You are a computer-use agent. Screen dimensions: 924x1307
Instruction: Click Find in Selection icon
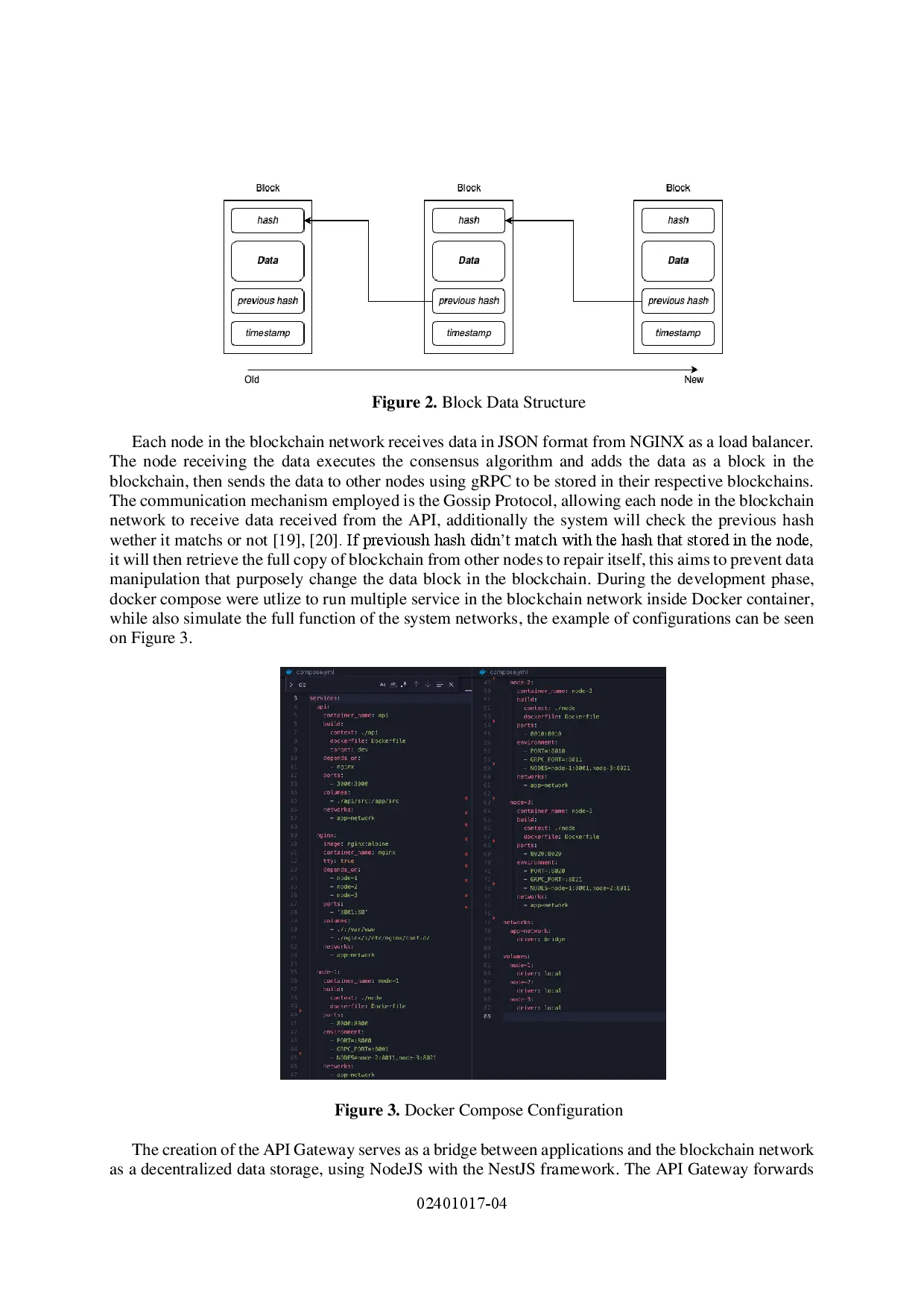[440, 684]
